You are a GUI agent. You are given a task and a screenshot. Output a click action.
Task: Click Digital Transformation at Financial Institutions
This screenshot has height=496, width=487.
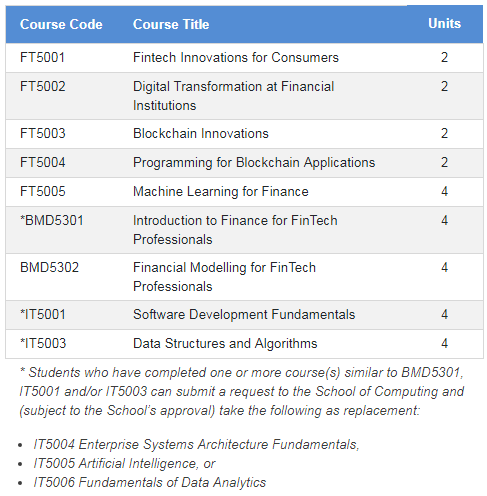[233, 96]
